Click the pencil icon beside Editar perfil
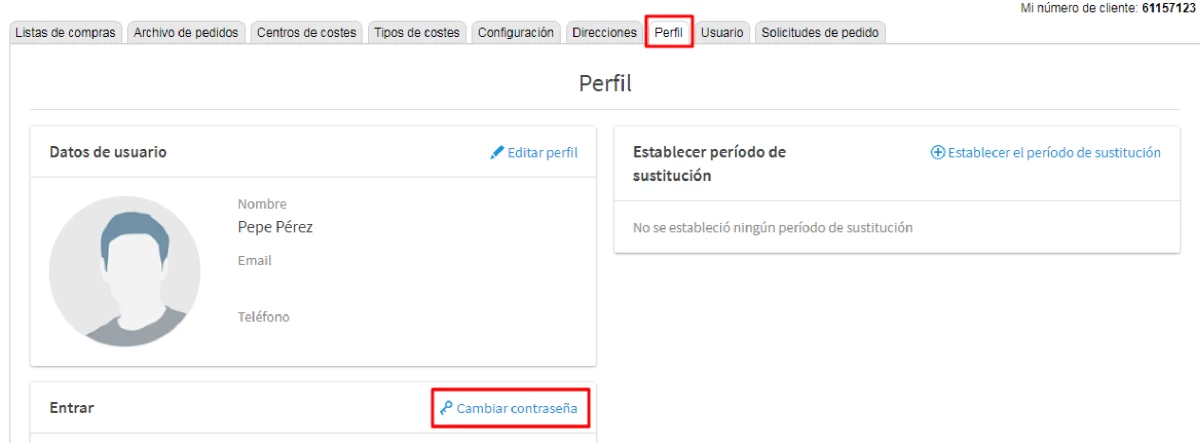This screenshot has height=443, width=1200. (x=497, y=153)
